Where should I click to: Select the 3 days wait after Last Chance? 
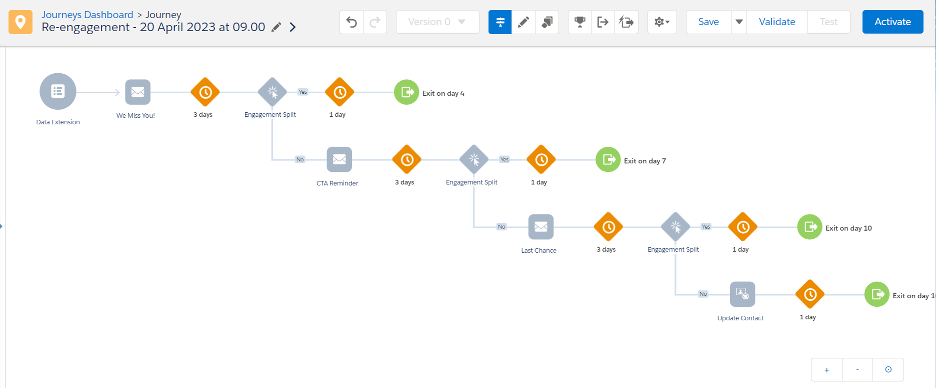pos(608,227)
